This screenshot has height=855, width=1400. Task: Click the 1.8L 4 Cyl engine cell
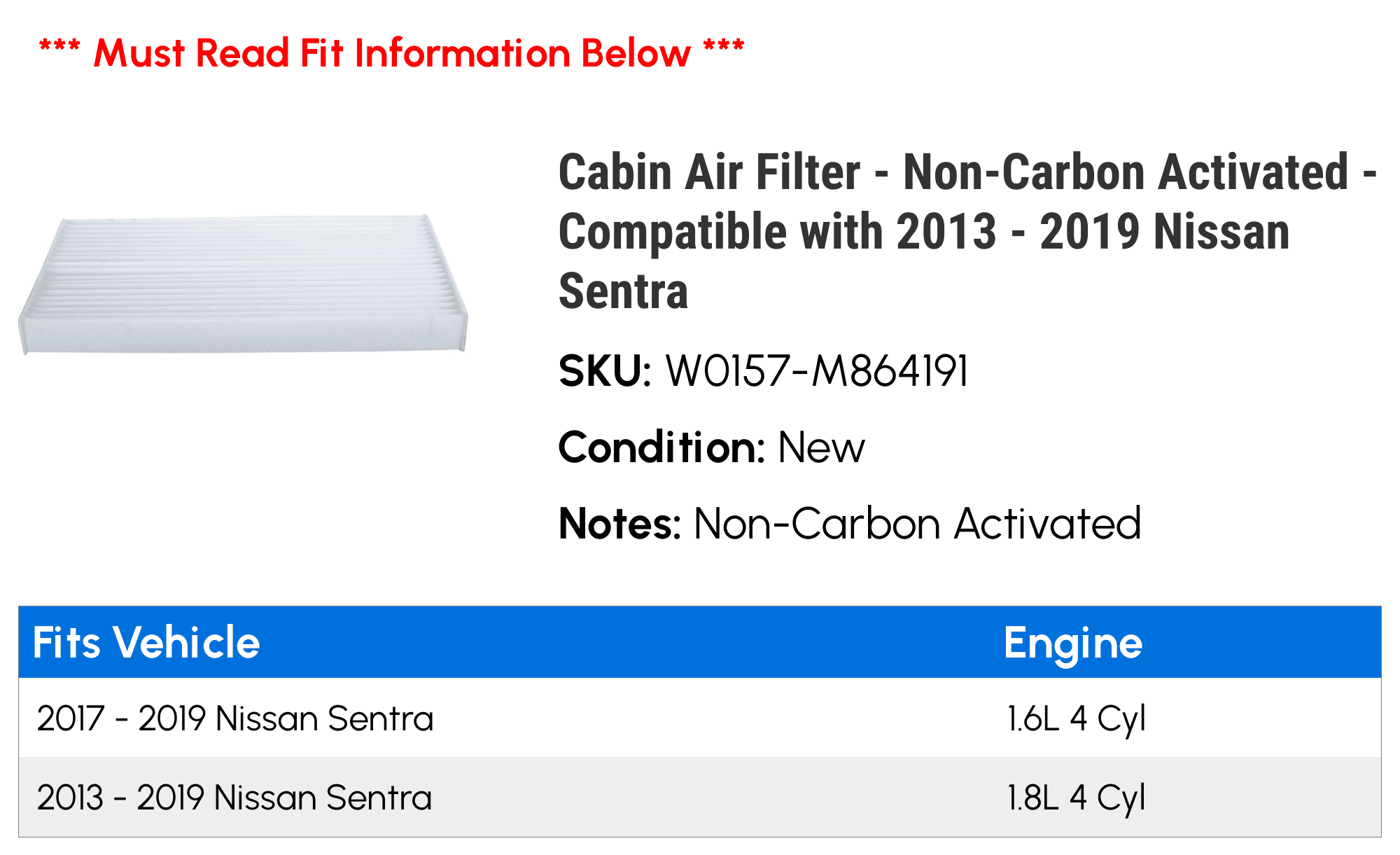1076,798
